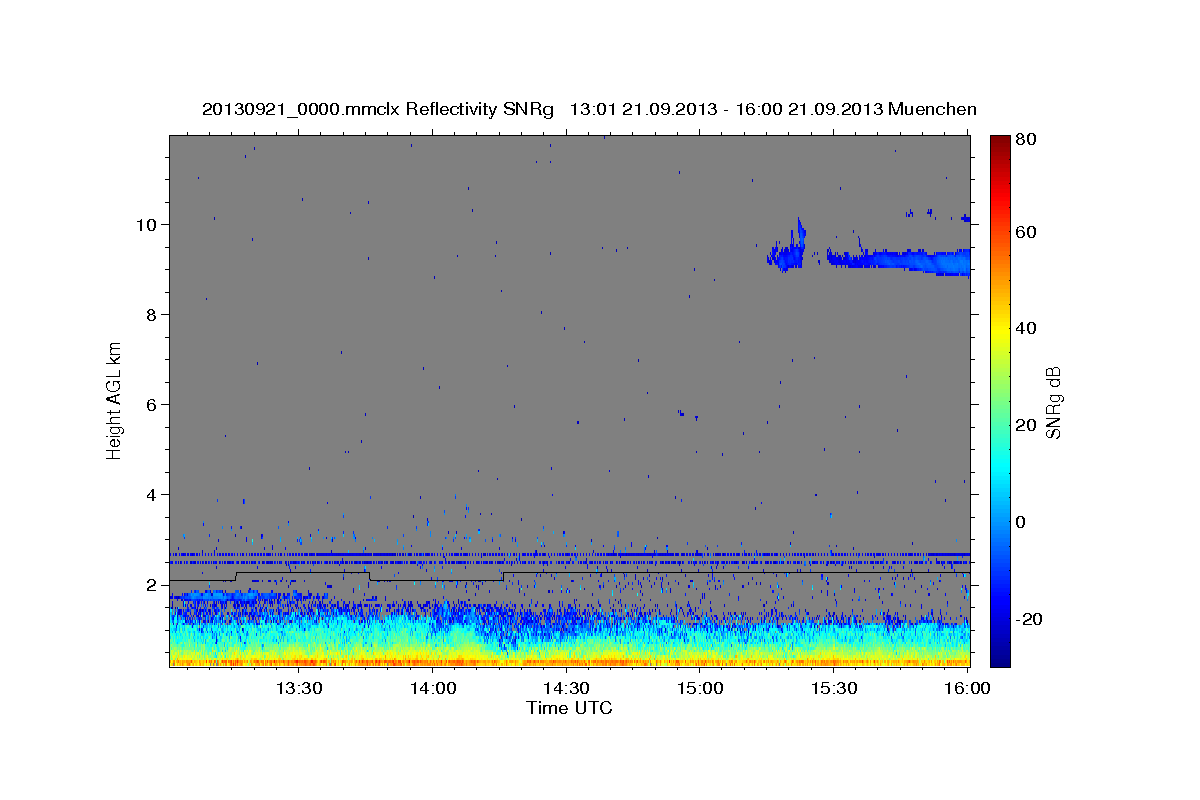Click the 'Height AGL km' y-axis label

click(x=115, y=400)
